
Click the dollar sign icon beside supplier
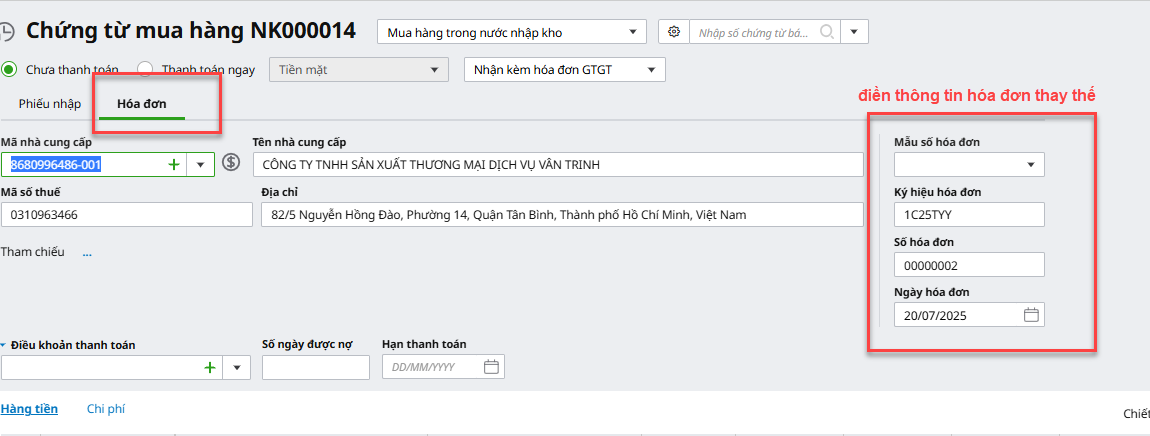point(232,163)
